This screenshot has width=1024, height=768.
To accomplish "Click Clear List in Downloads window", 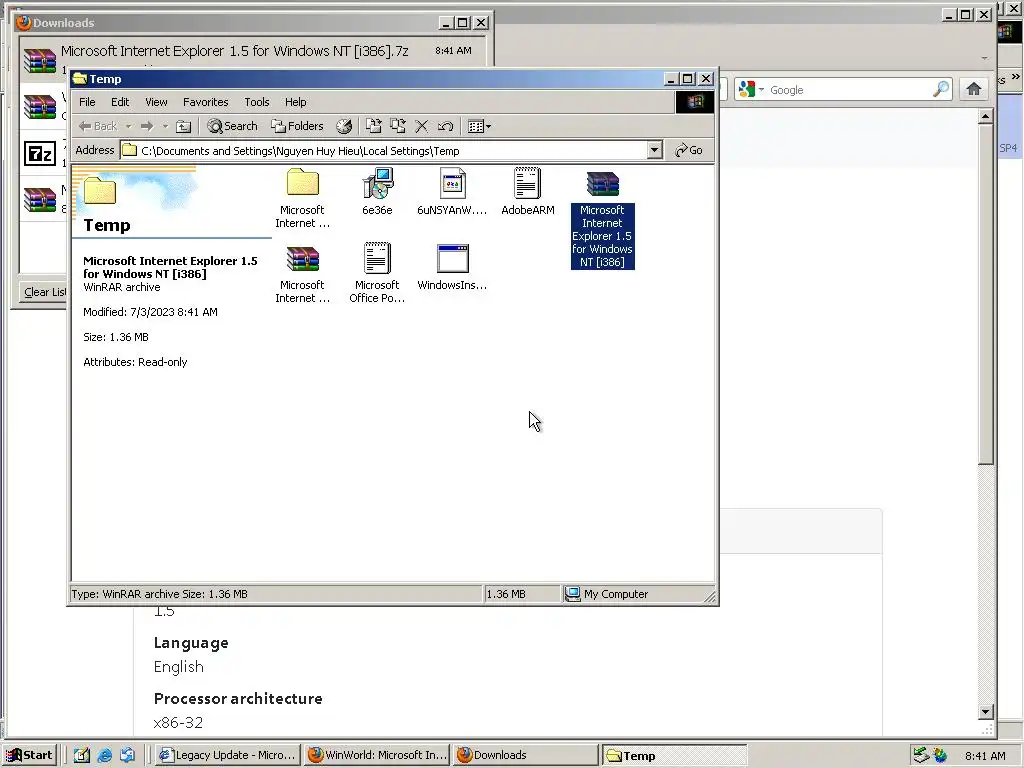I will [x=44, y=292].
